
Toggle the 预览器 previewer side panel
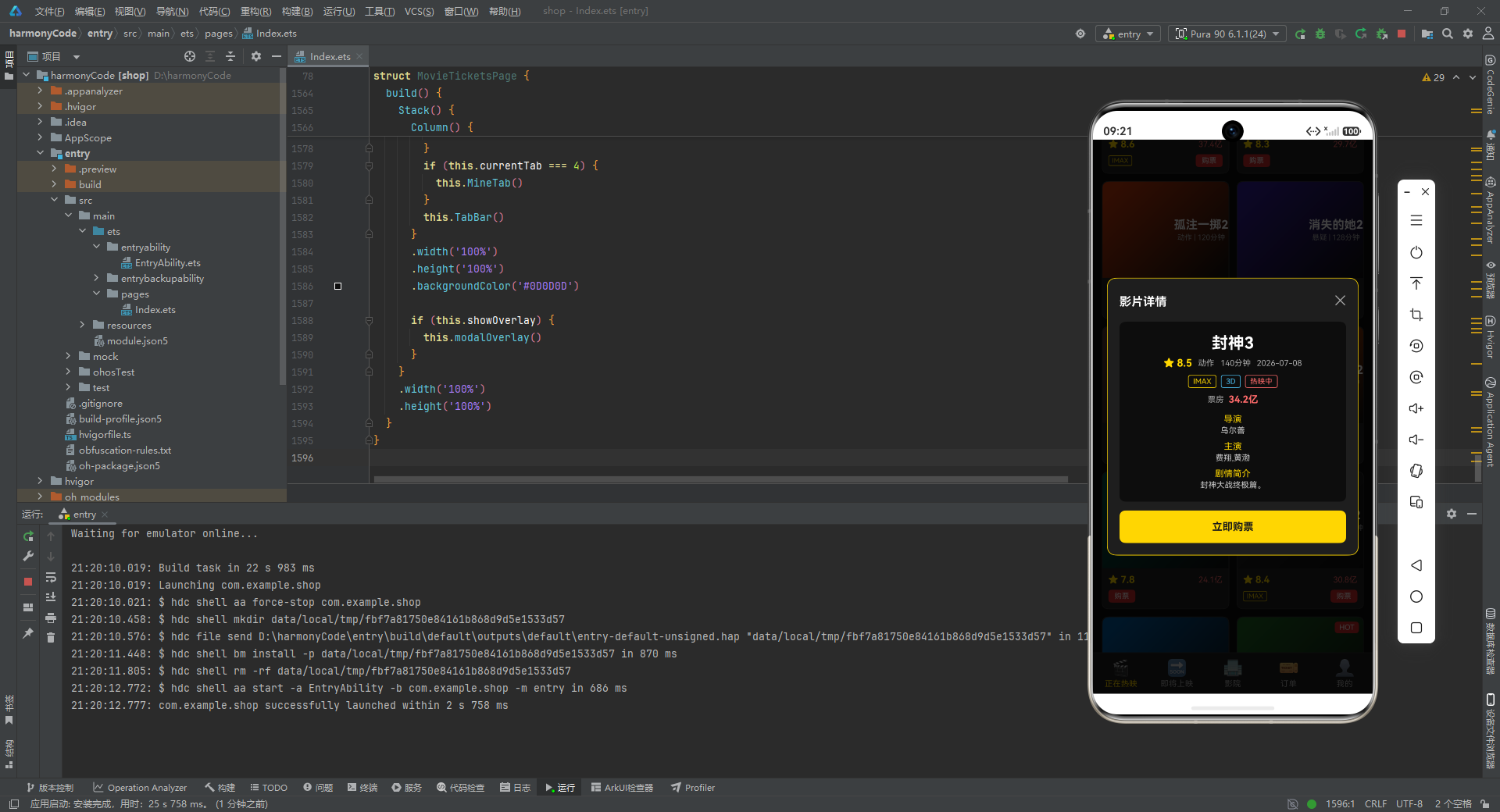[1491, 280]
